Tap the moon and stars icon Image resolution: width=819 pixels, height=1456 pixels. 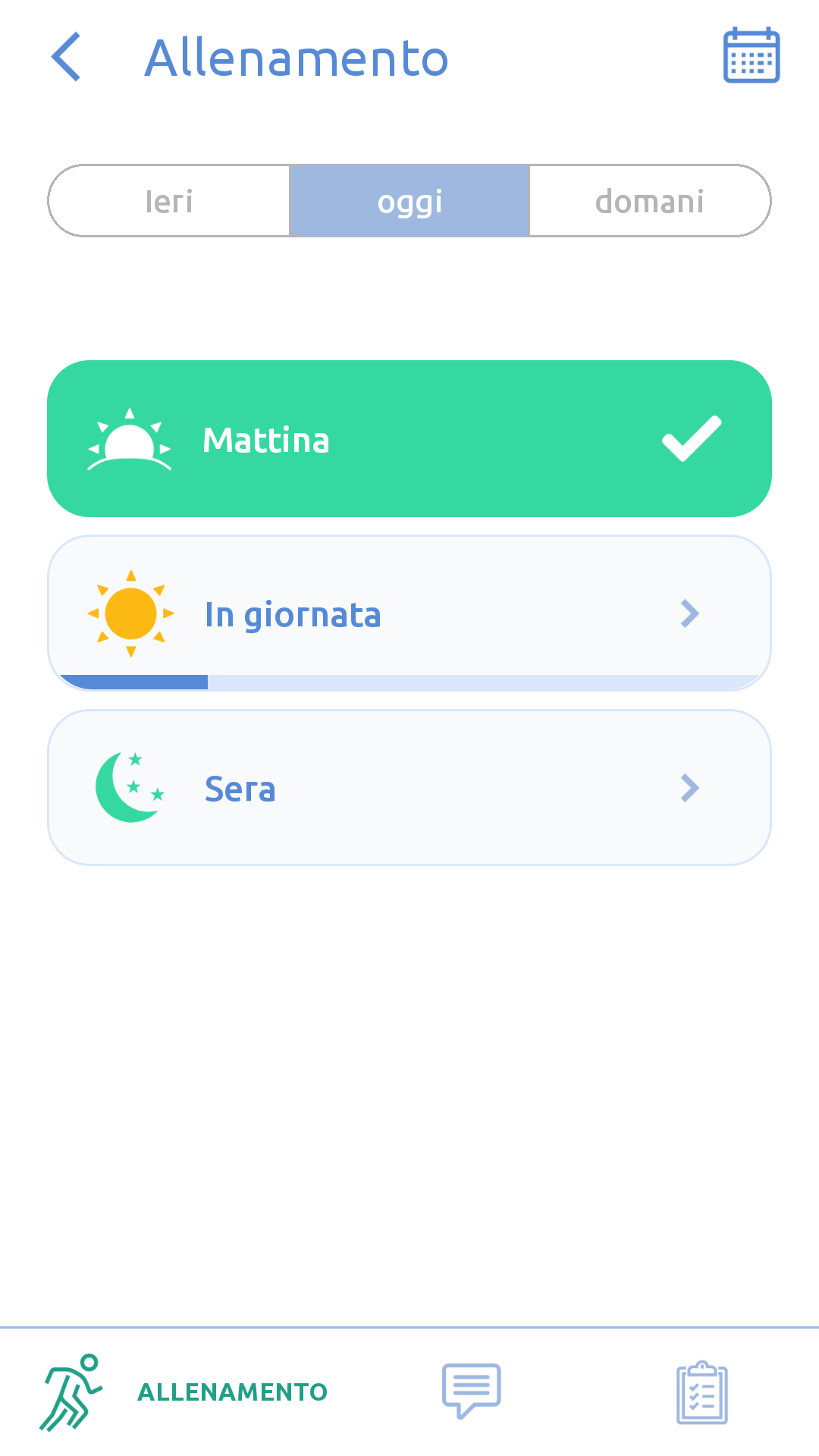[x=130, y=787]
